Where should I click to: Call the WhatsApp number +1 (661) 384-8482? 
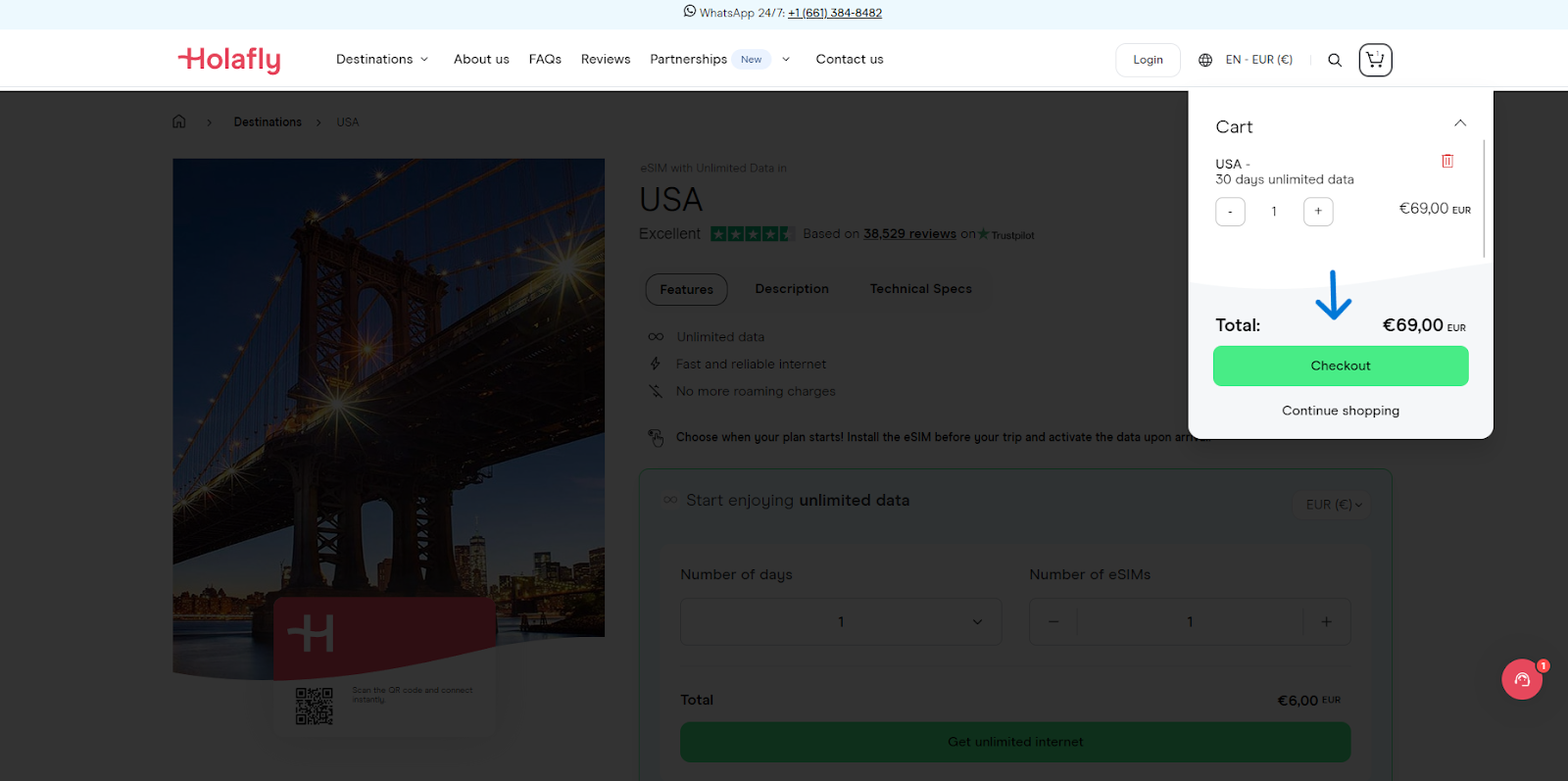[x=835, y=13]
